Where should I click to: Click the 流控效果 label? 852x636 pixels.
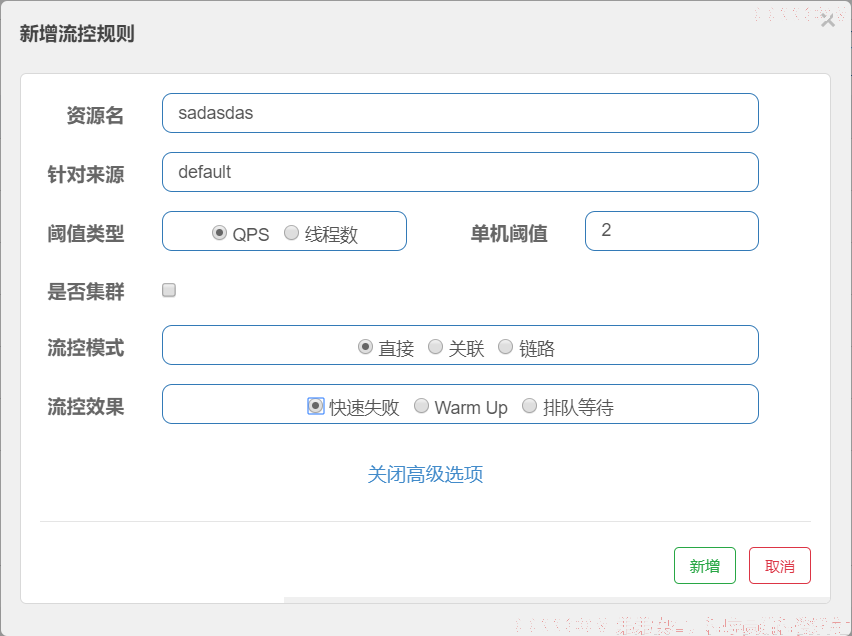(86, 407)
